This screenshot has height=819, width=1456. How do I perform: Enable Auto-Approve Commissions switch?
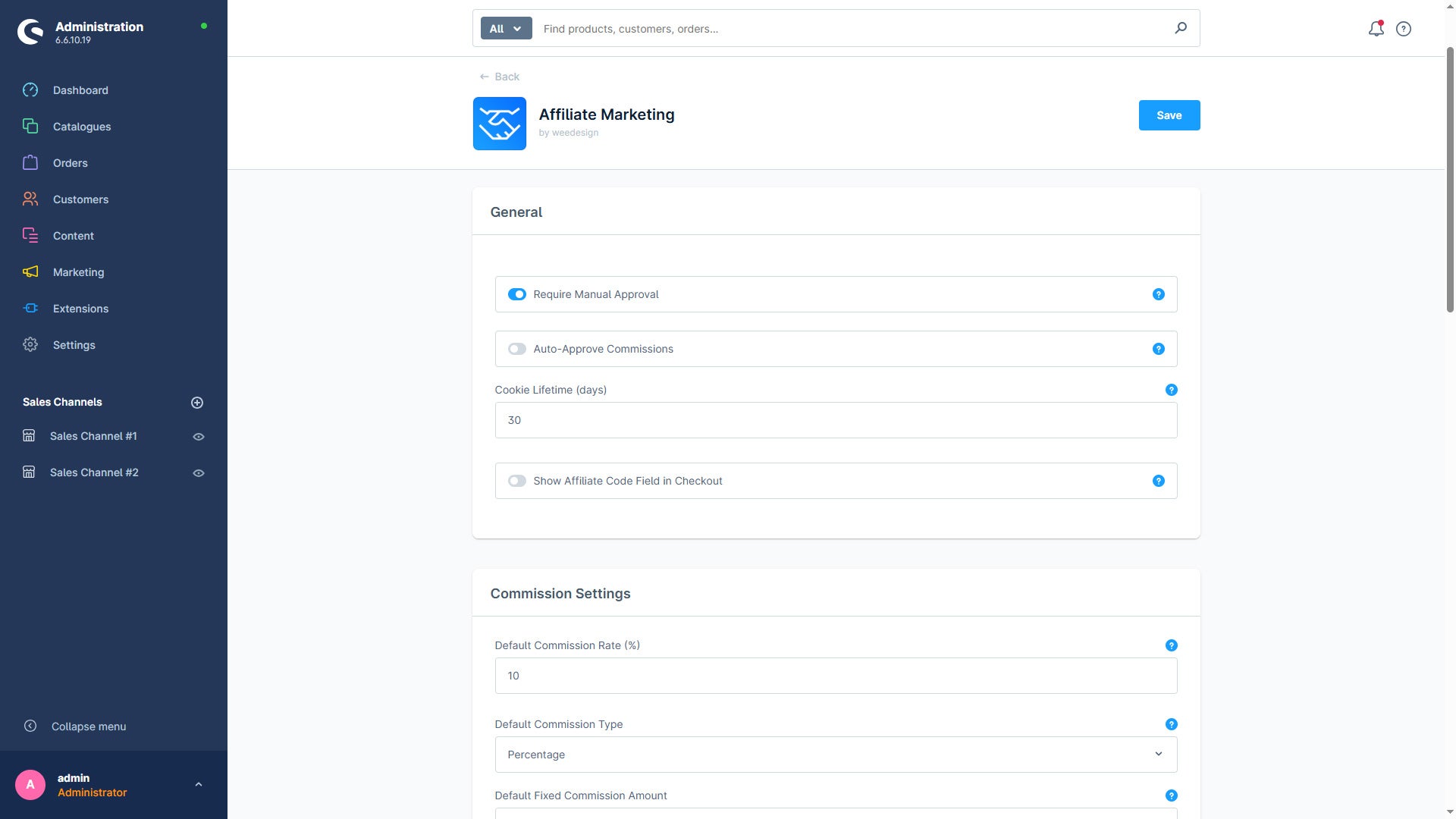[517, 349]
